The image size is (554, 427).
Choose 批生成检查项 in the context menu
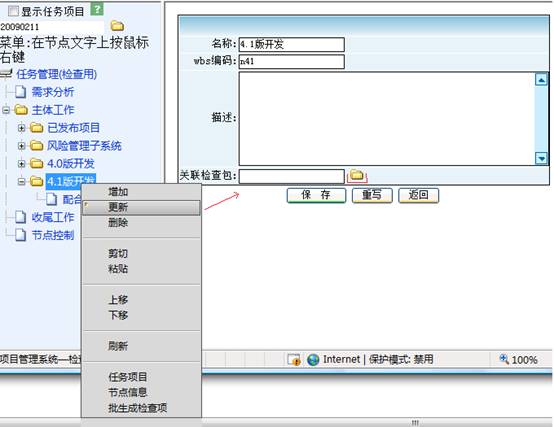click(x=138, y=408)
